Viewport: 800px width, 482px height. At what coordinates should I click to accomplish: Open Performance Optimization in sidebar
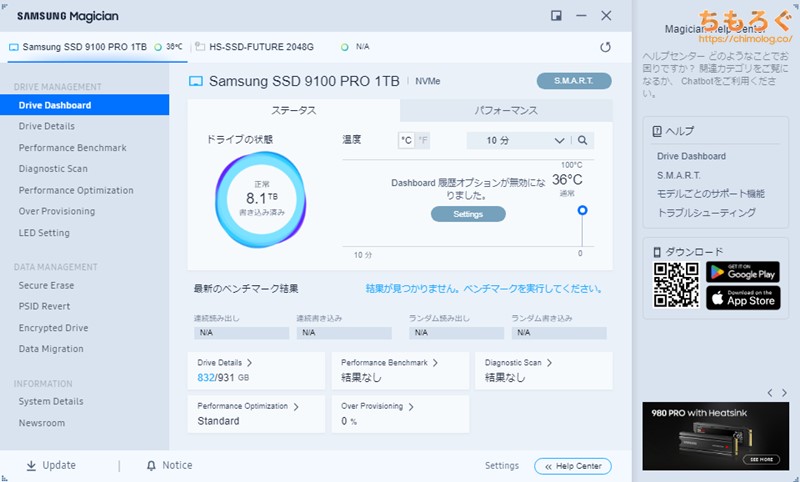click(x=76, y=190)
